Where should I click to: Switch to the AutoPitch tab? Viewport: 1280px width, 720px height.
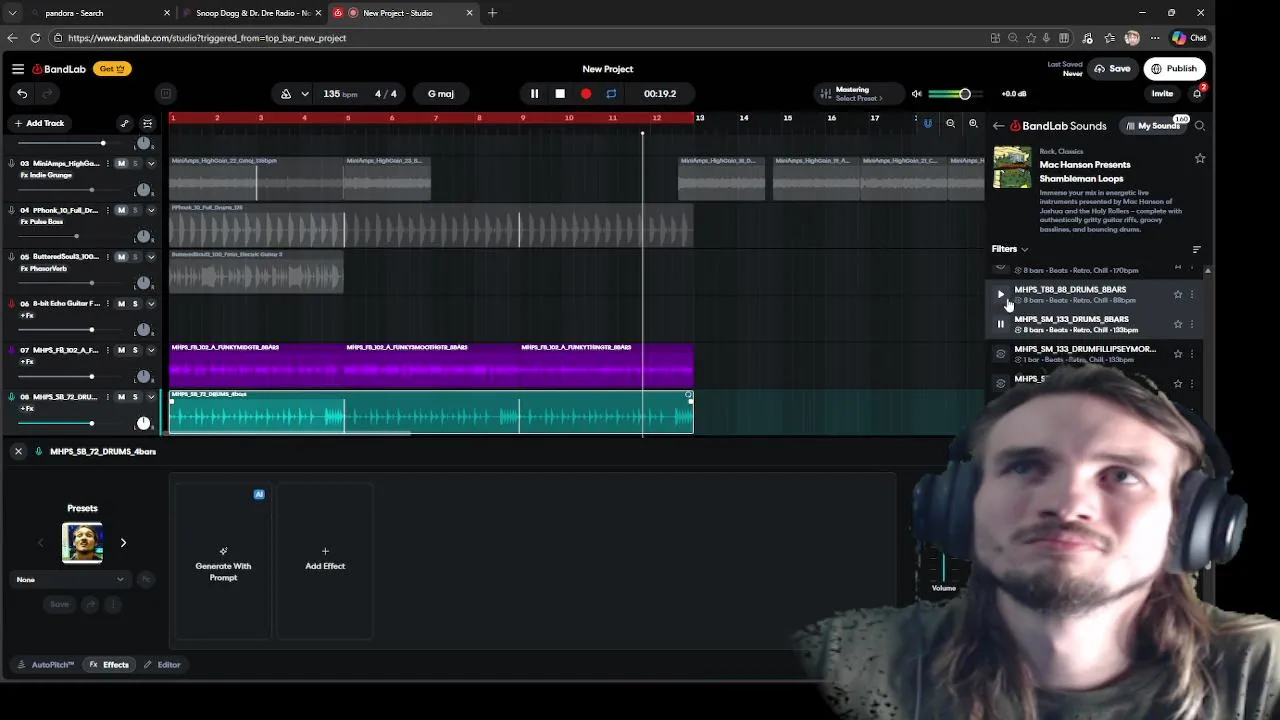pos(46,665)
